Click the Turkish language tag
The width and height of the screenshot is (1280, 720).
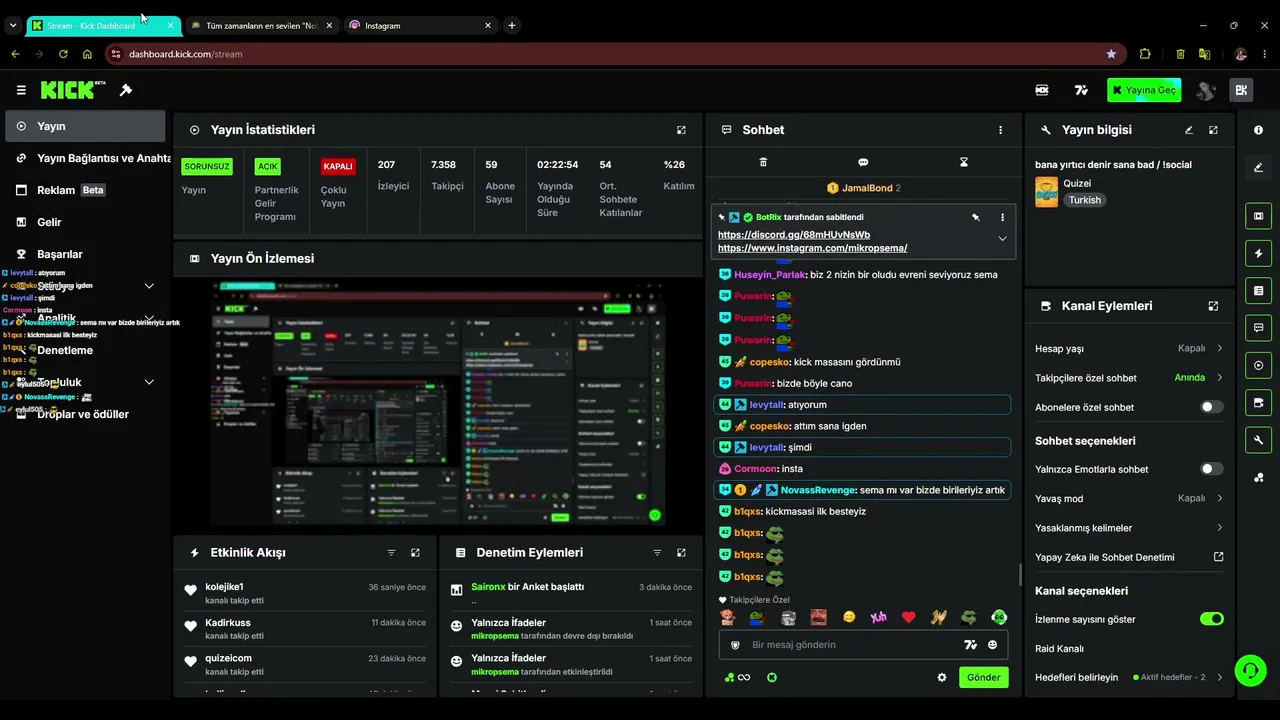(x=1084, y=200)
